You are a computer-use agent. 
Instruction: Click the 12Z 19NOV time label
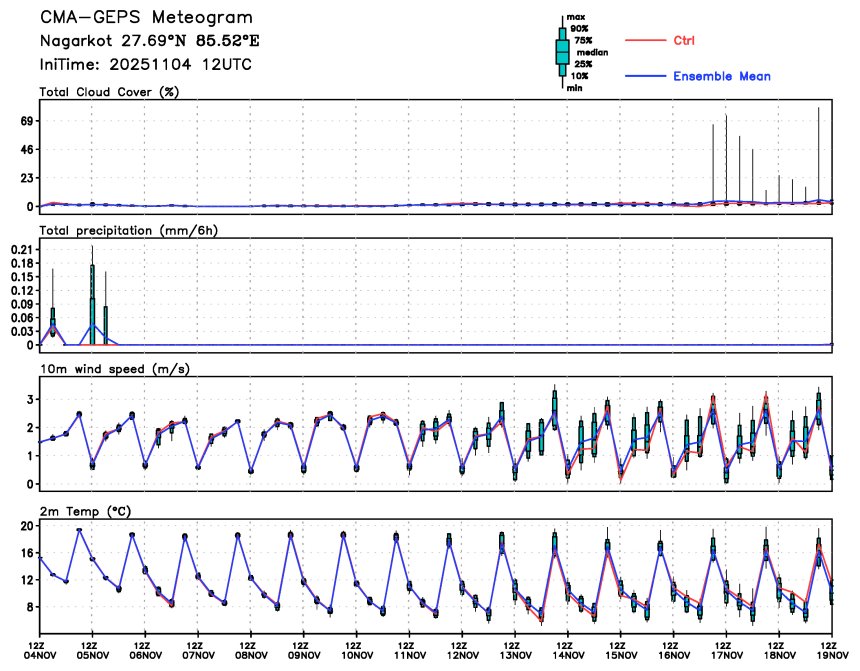(832, 650)
